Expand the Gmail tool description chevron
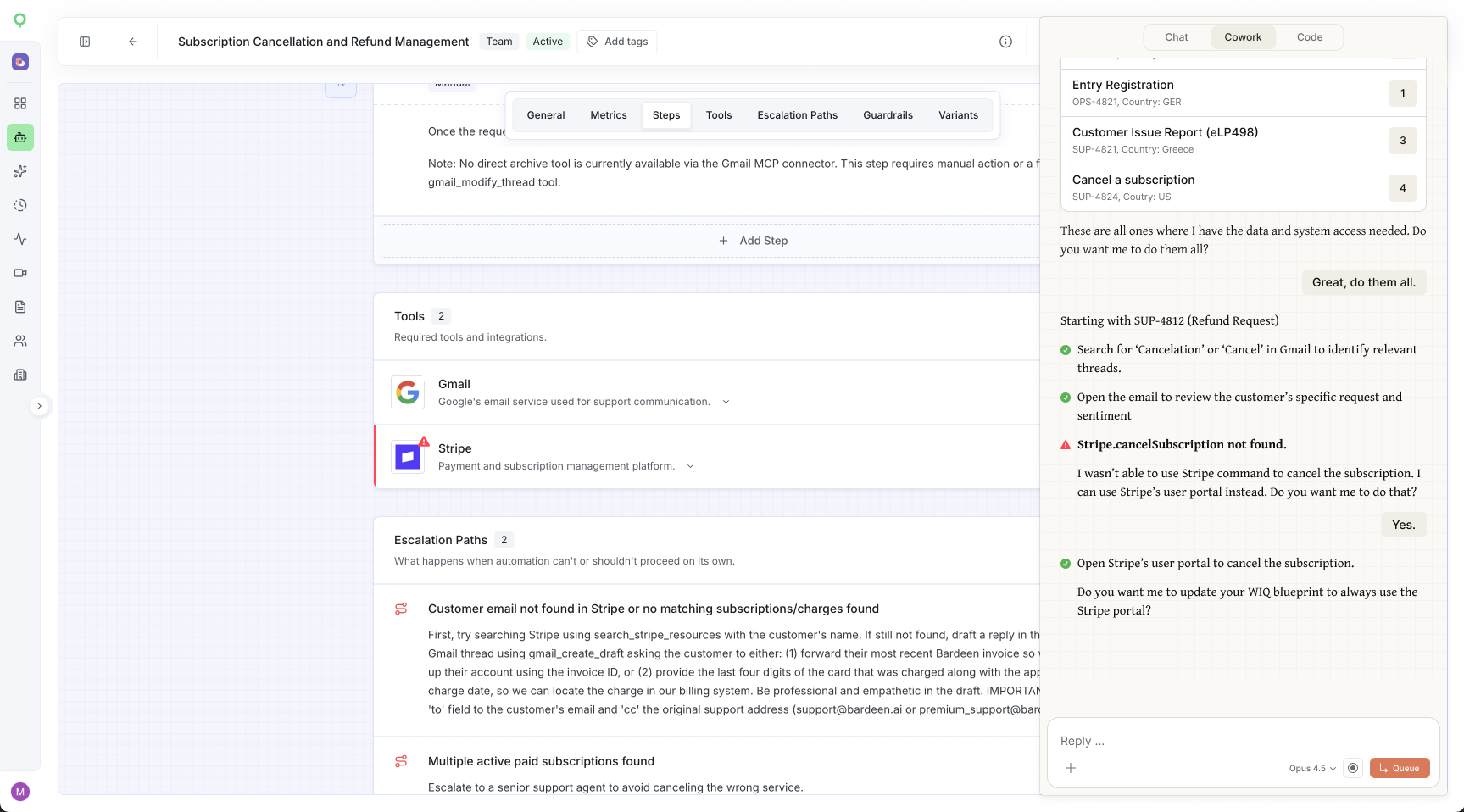 (x=726, y=402)
